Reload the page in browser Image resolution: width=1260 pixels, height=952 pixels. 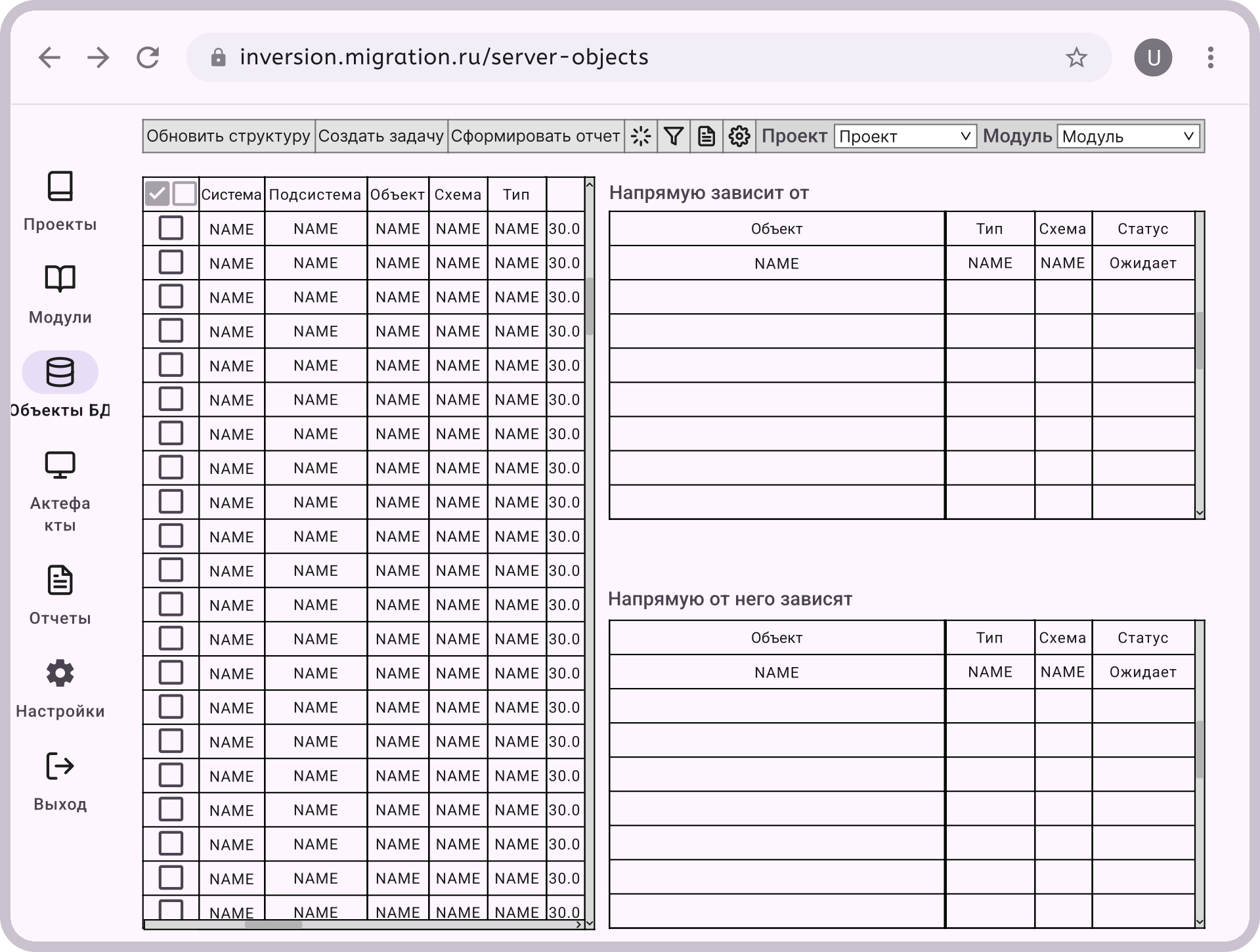point(148,58)
